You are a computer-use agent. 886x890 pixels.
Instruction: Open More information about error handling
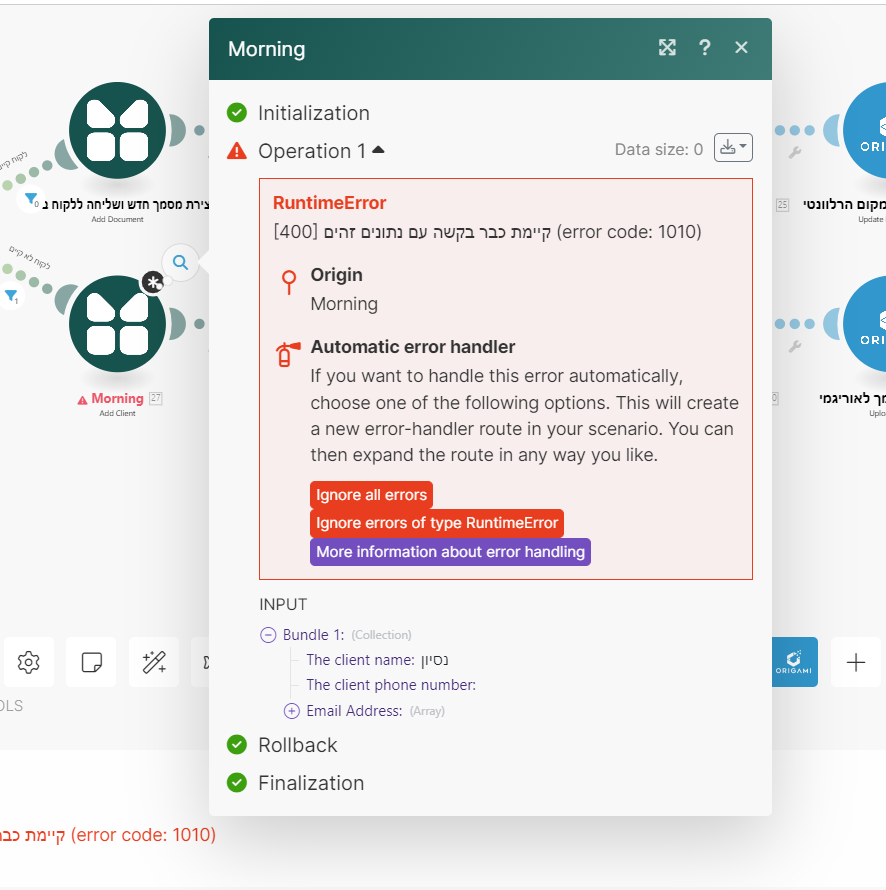[450, 552]
